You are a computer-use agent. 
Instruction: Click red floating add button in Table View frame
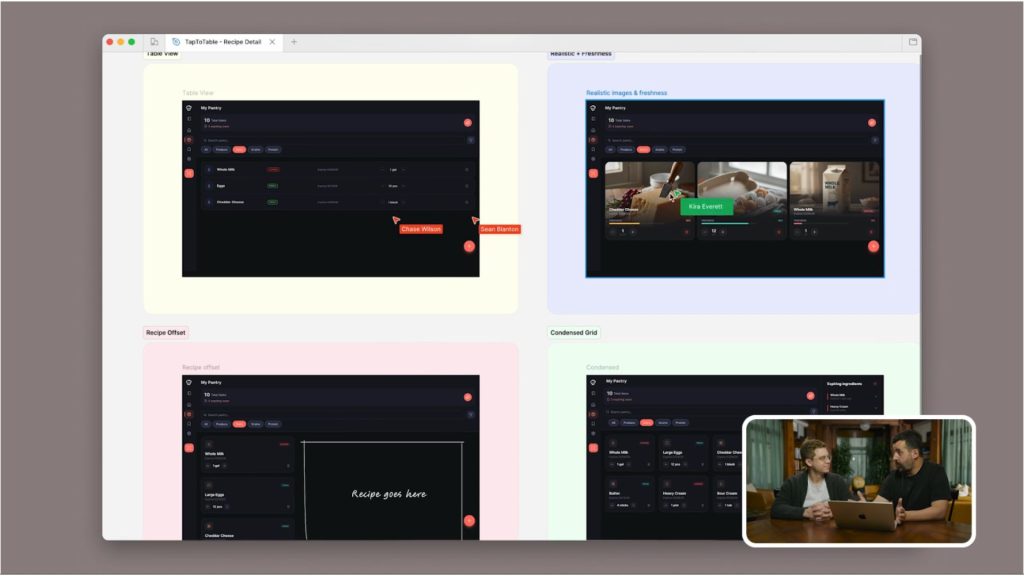pos(469,246)
